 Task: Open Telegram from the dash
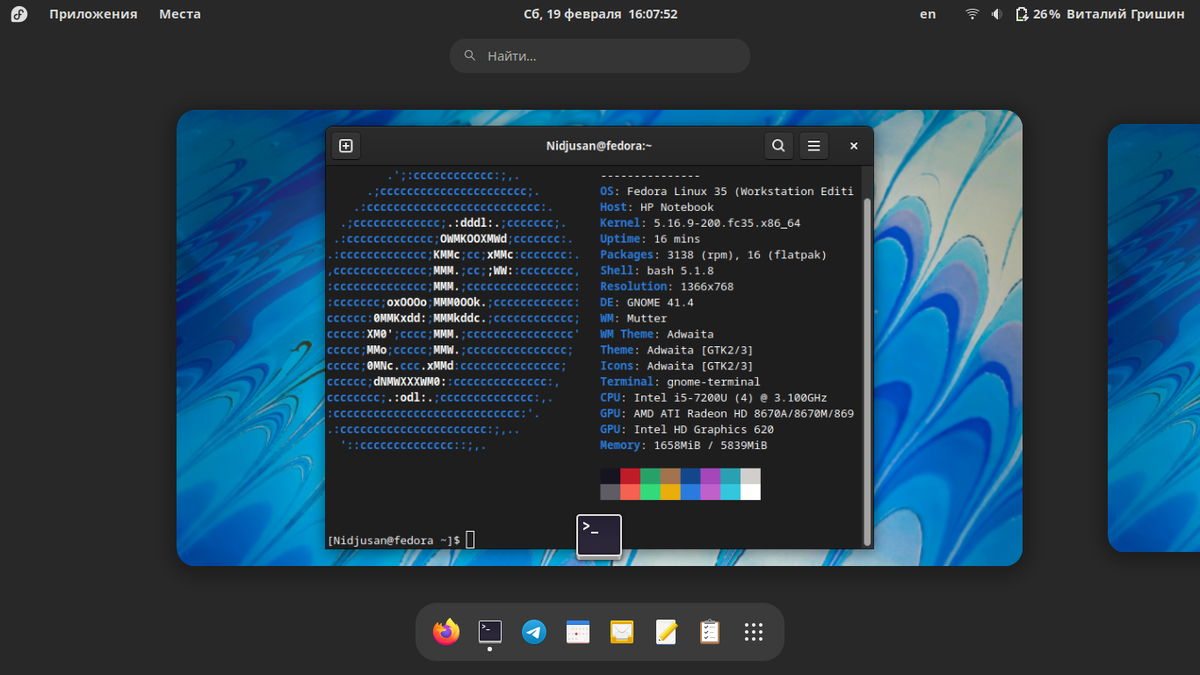[534, 632]
